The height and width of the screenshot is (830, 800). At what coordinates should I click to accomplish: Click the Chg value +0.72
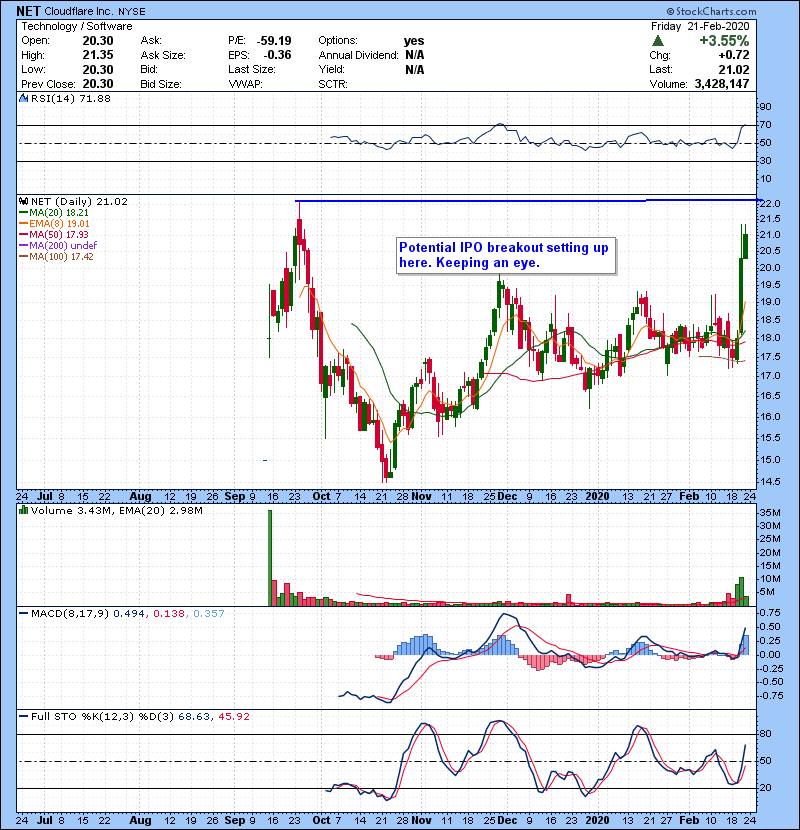click(x=734, y=55)
